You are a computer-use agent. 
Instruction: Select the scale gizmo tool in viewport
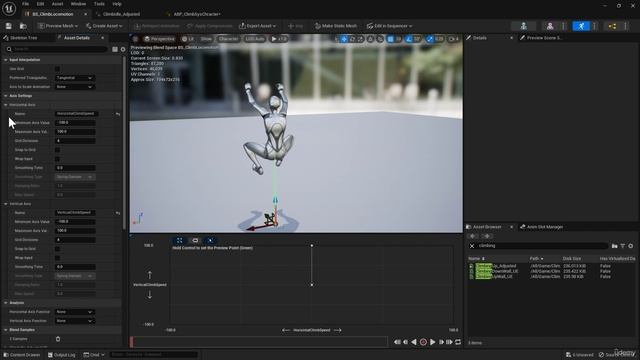(360, 39)
